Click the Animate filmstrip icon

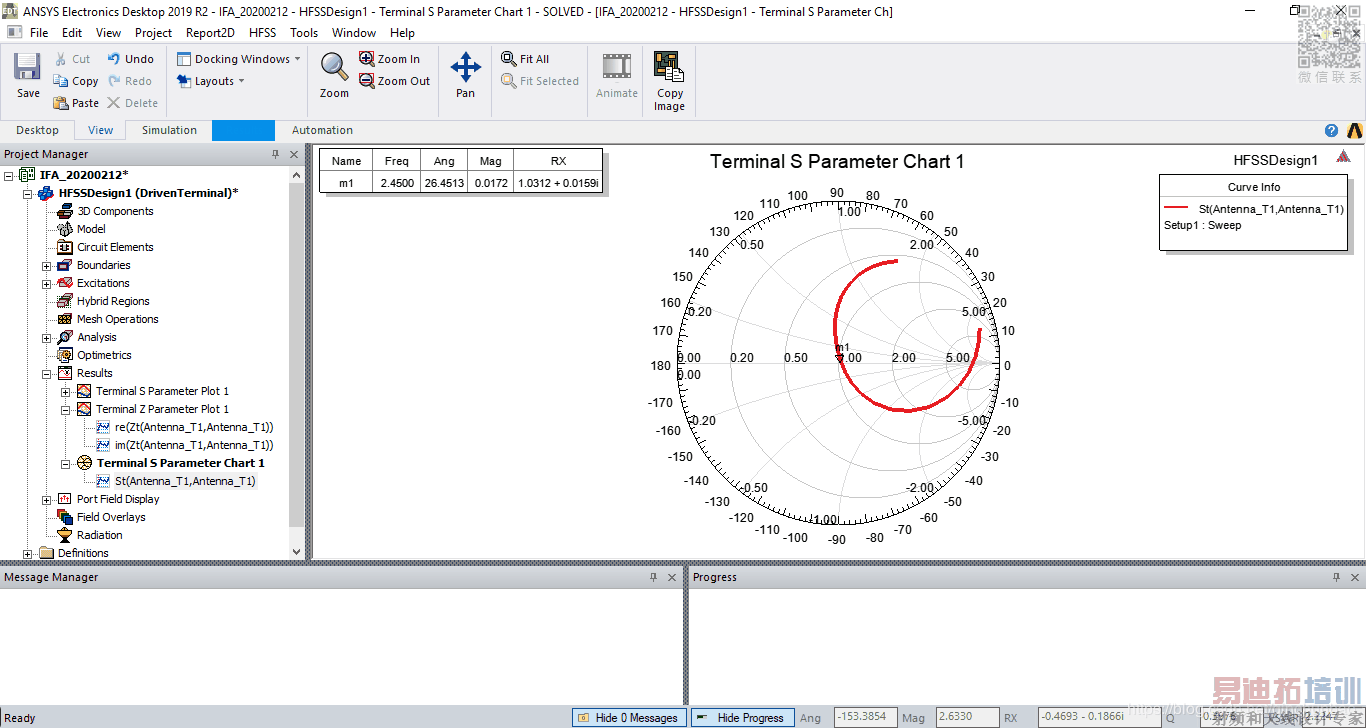(x=617, y=67)
